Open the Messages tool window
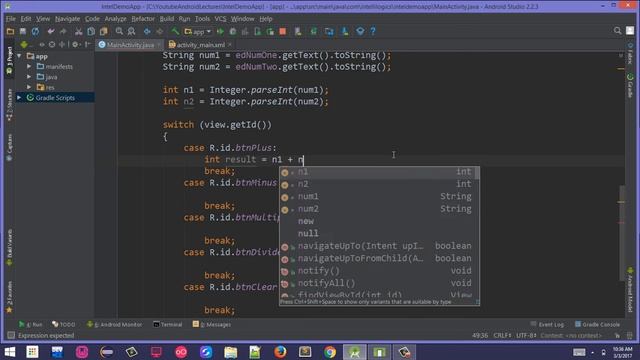This screenshot has width=640, height=360. click(x=212, y=324)
